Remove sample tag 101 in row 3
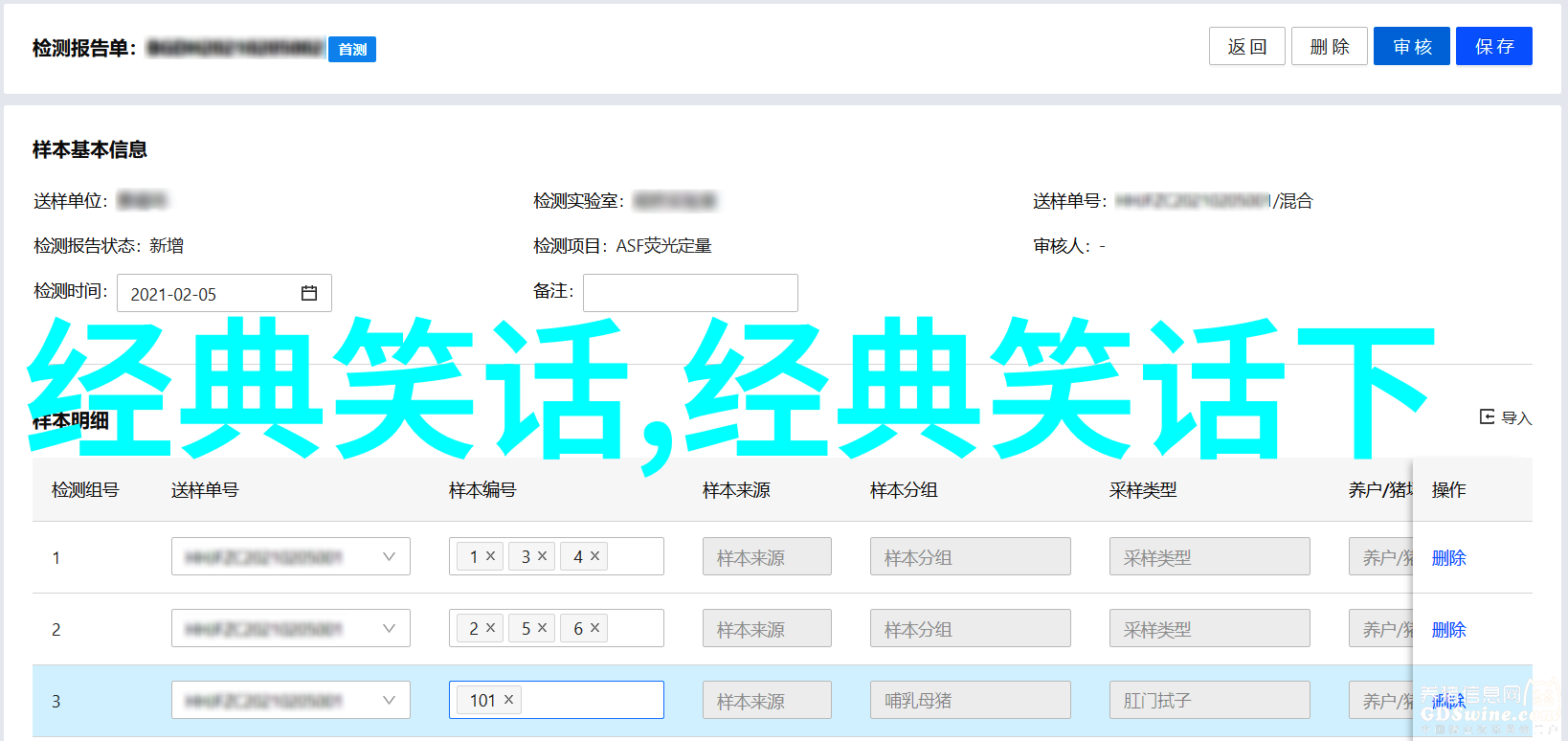 pyautogui.click(x=509, y=700)
